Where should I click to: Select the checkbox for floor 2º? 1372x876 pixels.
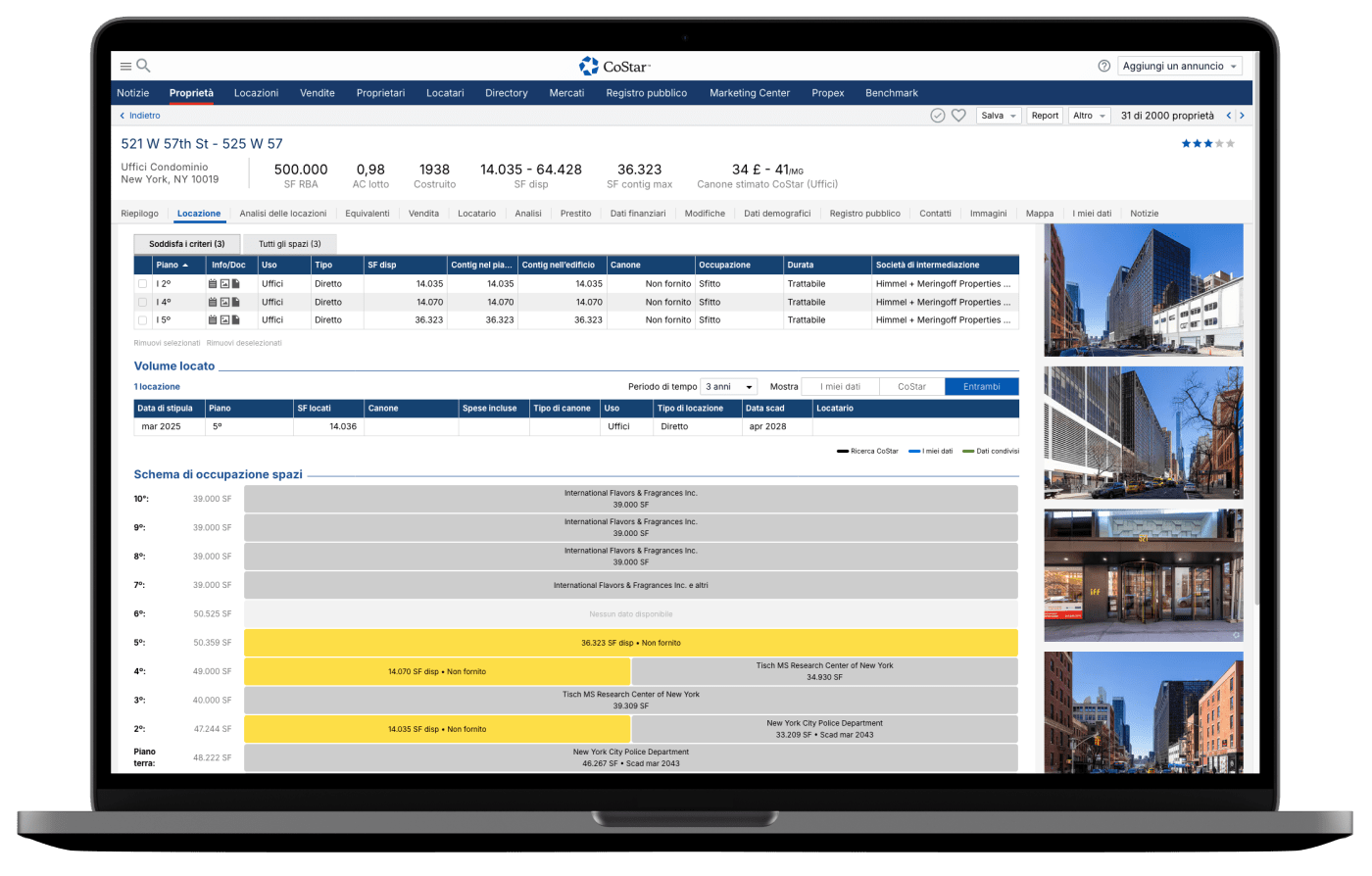(143, 284)
